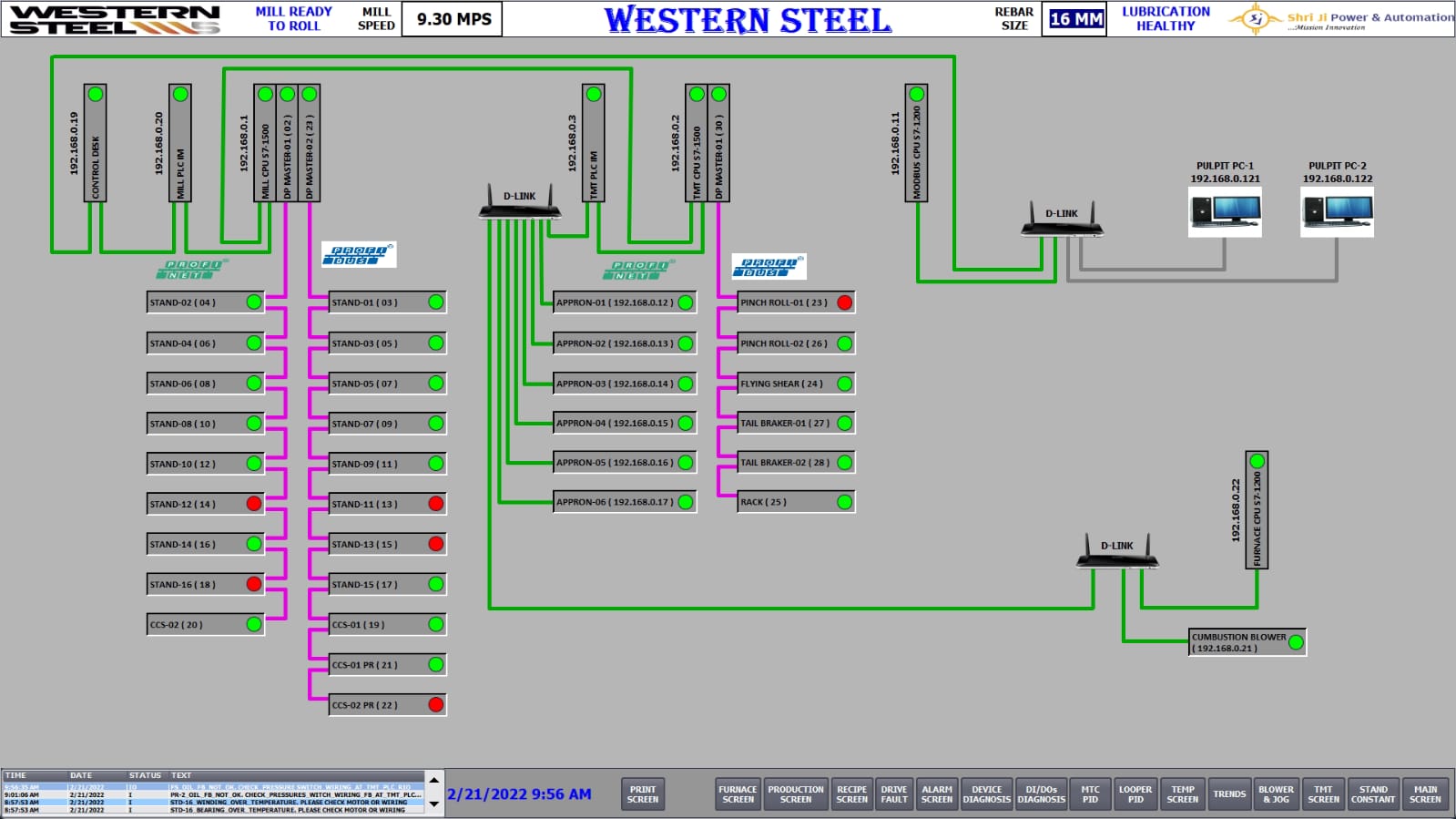Click the Profibus logo above STAND-01
The width and height of the screenshot is (1456, 819).
(x=359, y=255)
